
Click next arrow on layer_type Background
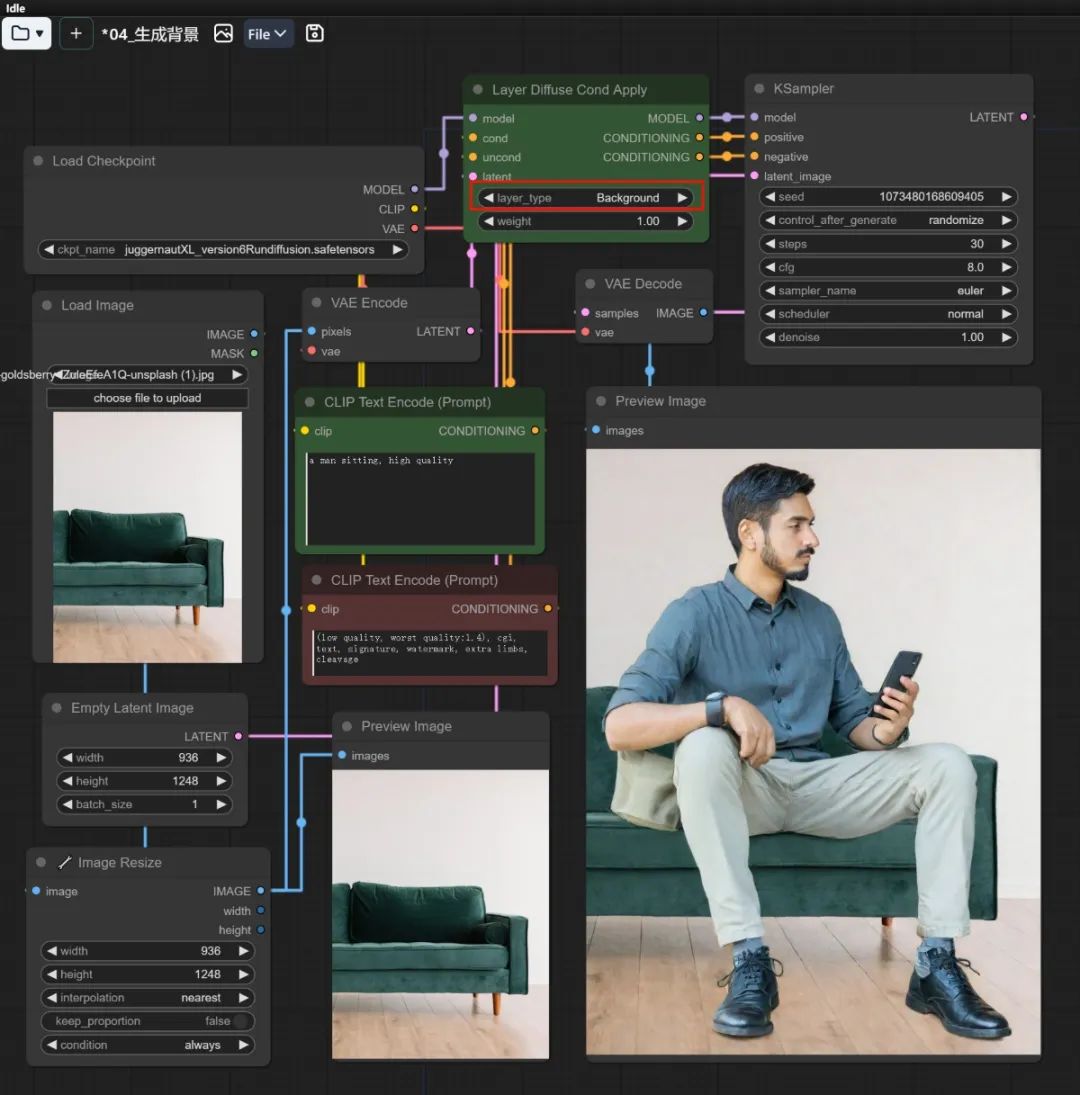682,198
